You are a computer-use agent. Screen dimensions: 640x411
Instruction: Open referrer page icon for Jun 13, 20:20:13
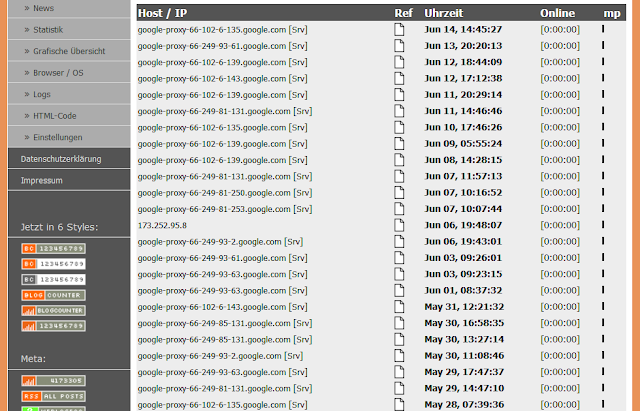point(399,46)
